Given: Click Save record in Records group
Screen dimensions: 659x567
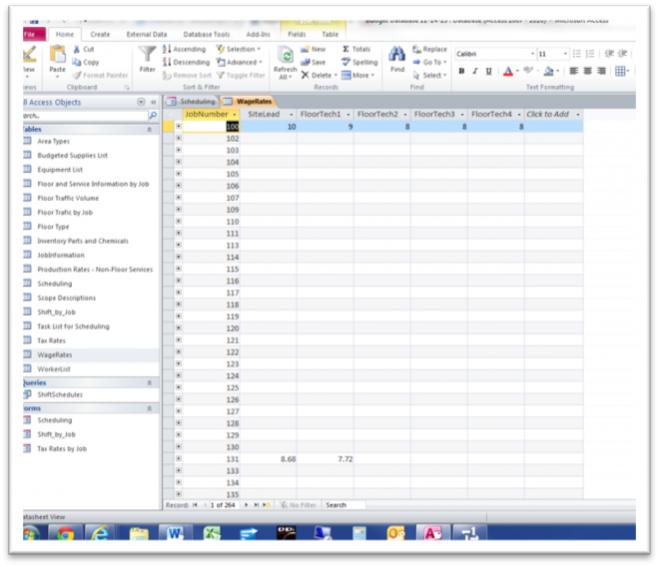Looking at the screenshot, I should coord(313,62).
